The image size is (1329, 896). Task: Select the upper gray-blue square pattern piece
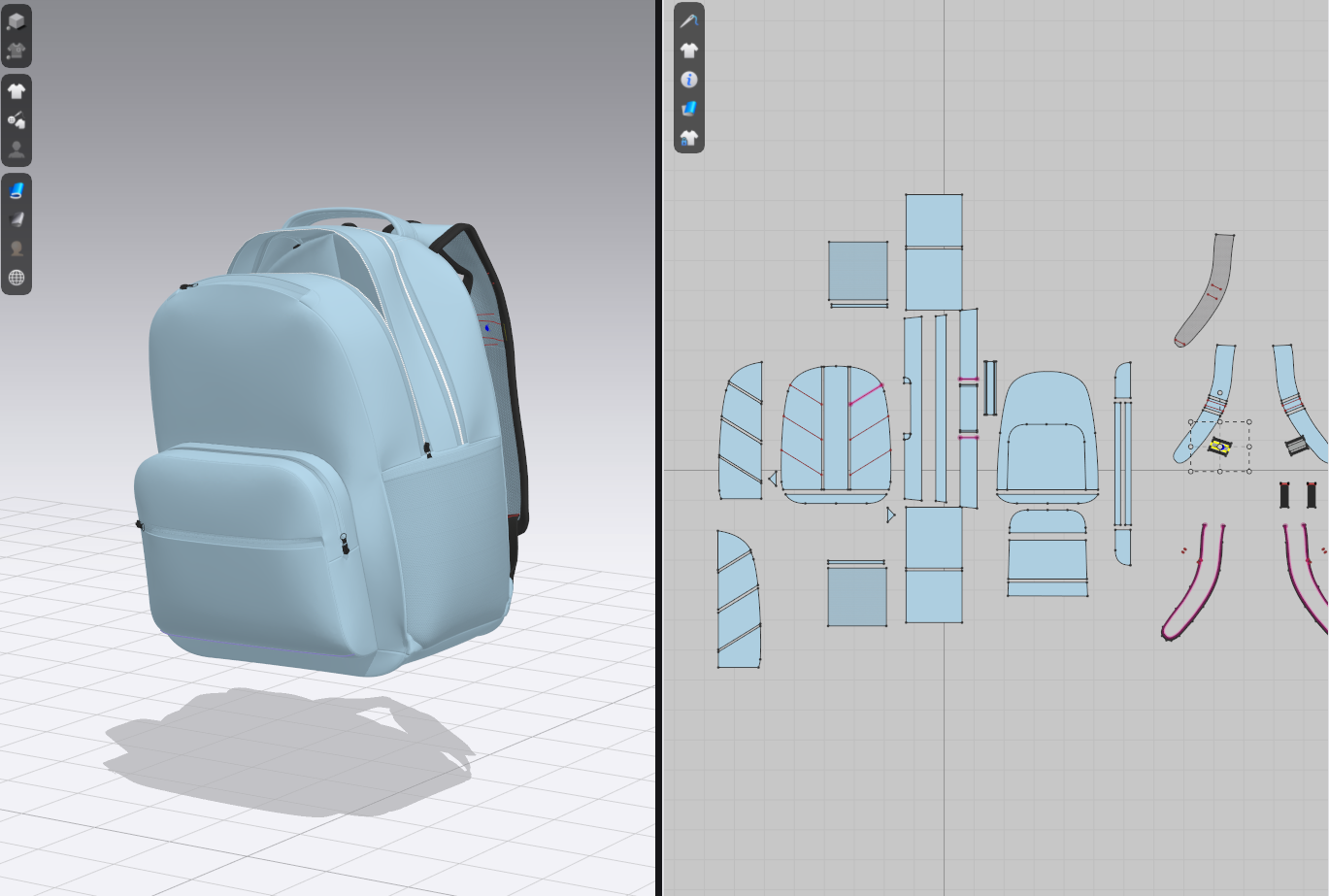tap(858, 271)
